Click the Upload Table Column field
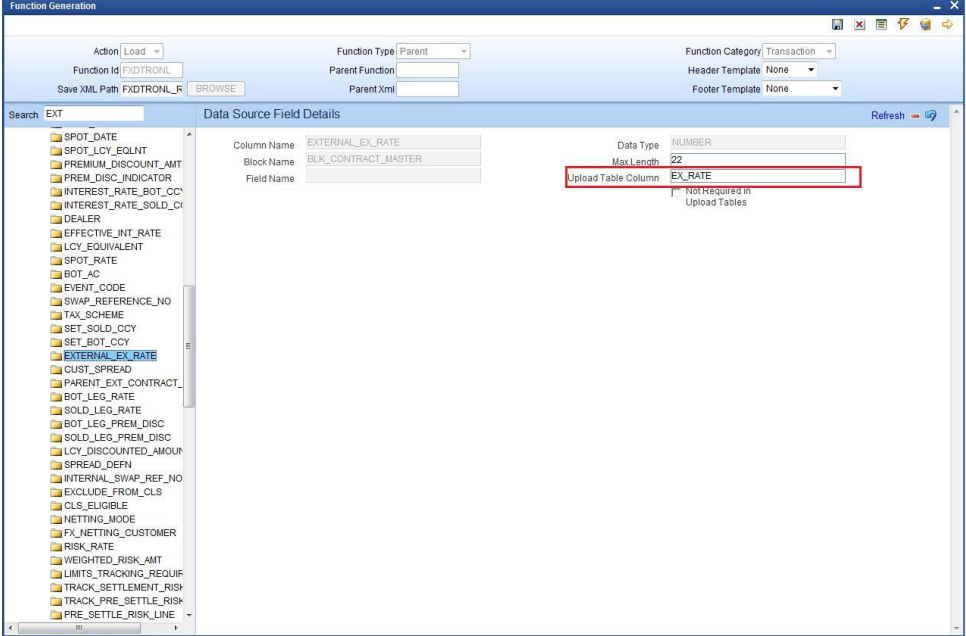This screenshot has height=636, width=966. 758,176
